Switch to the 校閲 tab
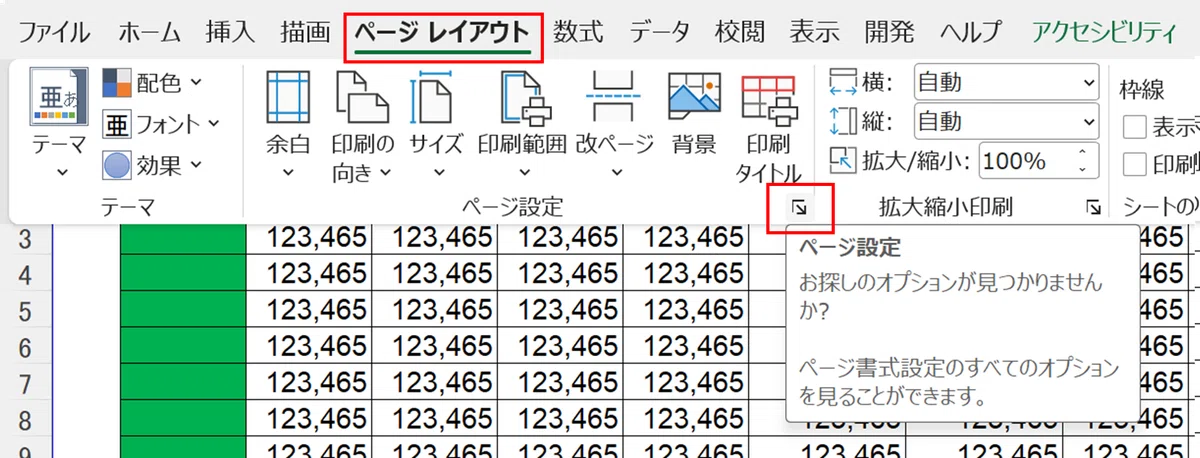The image size is (1200, 458). click(x=739, y=31)
